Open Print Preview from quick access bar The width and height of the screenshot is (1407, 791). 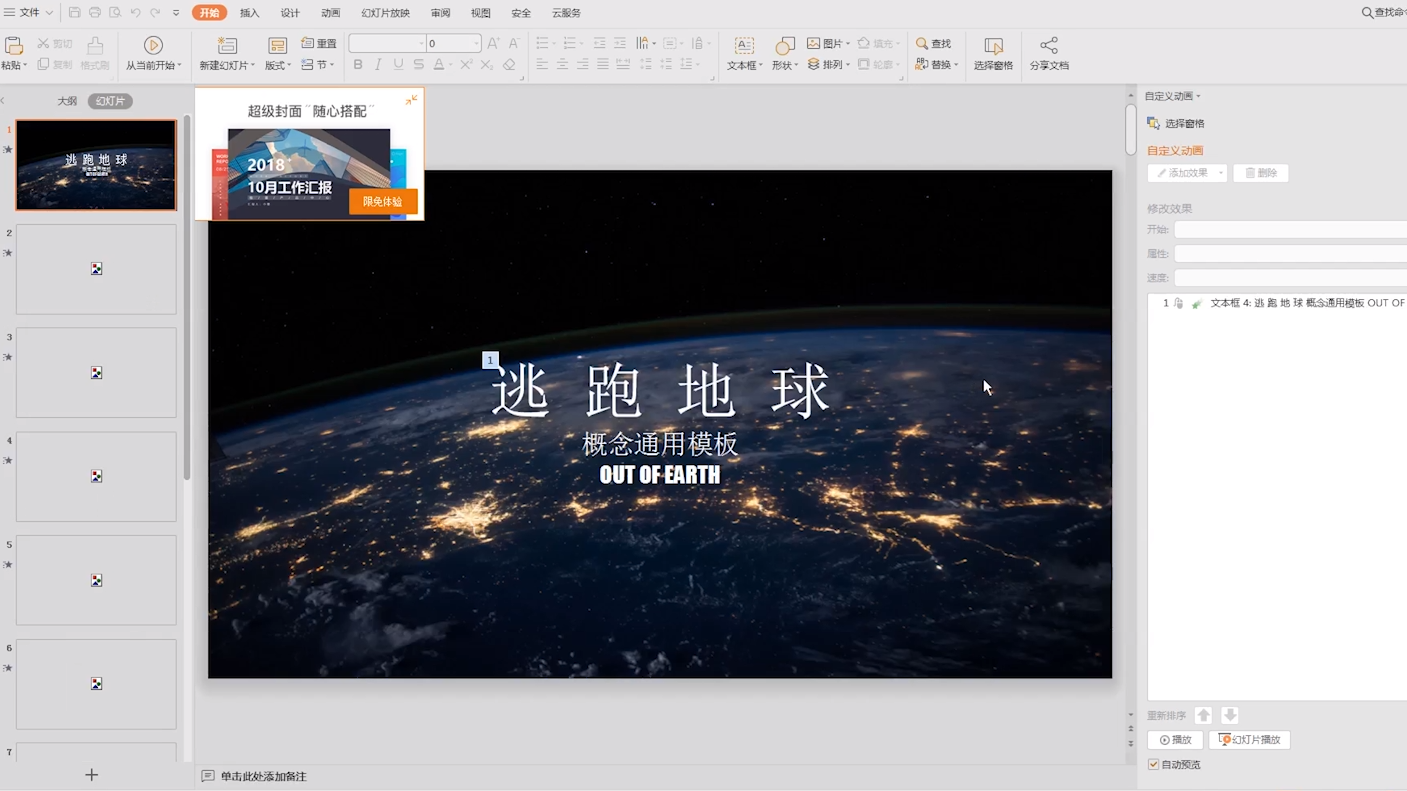click(x=115, y=13)
